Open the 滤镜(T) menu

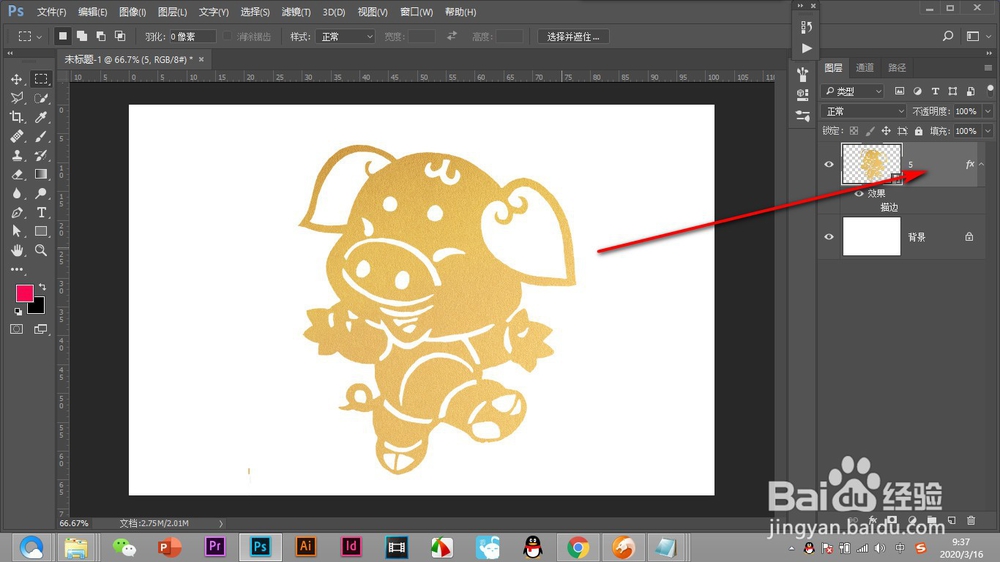[x=296, y=12]
